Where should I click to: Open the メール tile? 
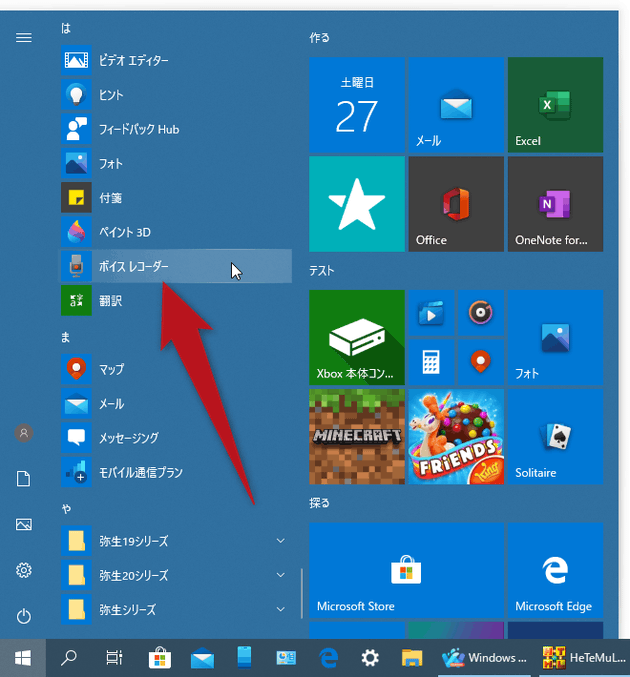pos(456,105)
